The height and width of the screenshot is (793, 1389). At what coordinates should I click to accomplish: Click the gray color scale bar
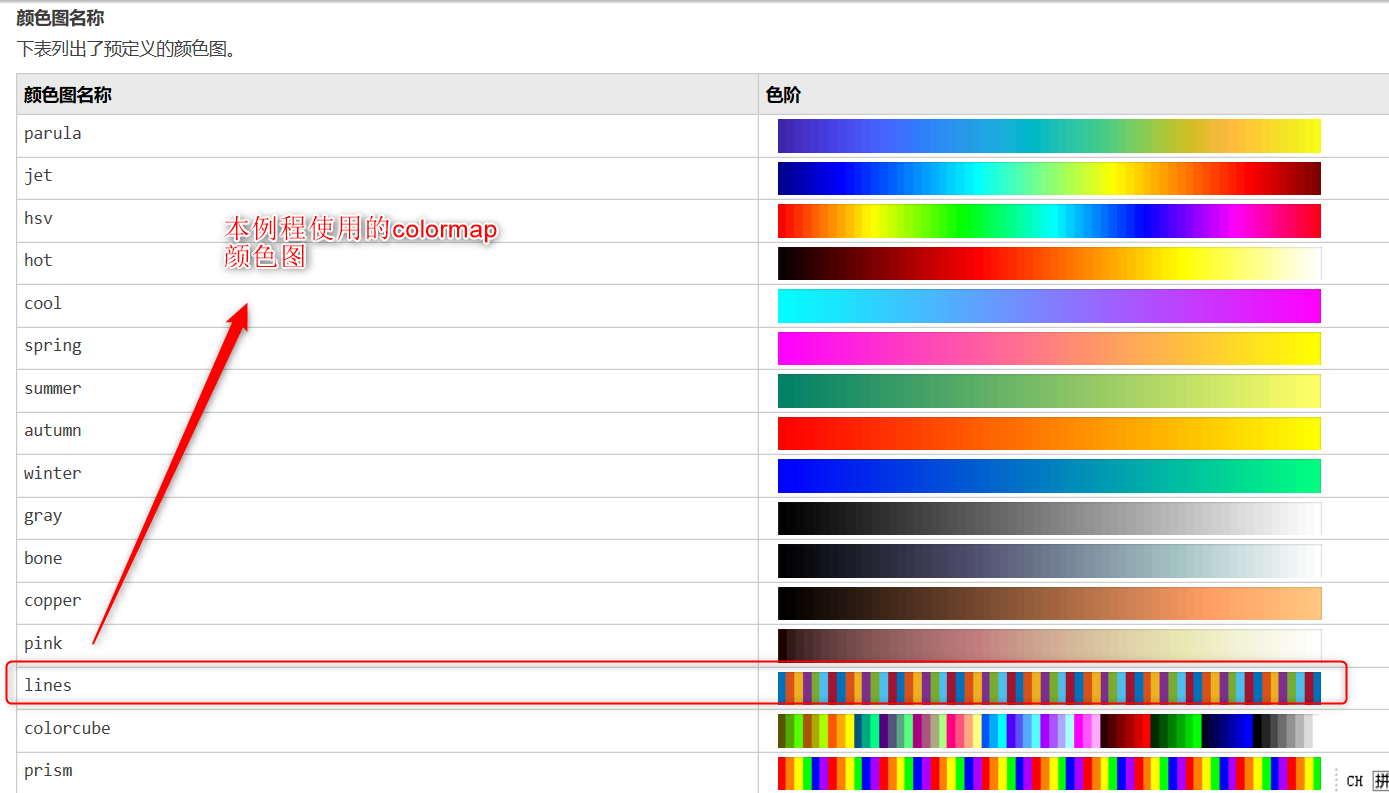pyautogui.click(x=1049, y=518)
